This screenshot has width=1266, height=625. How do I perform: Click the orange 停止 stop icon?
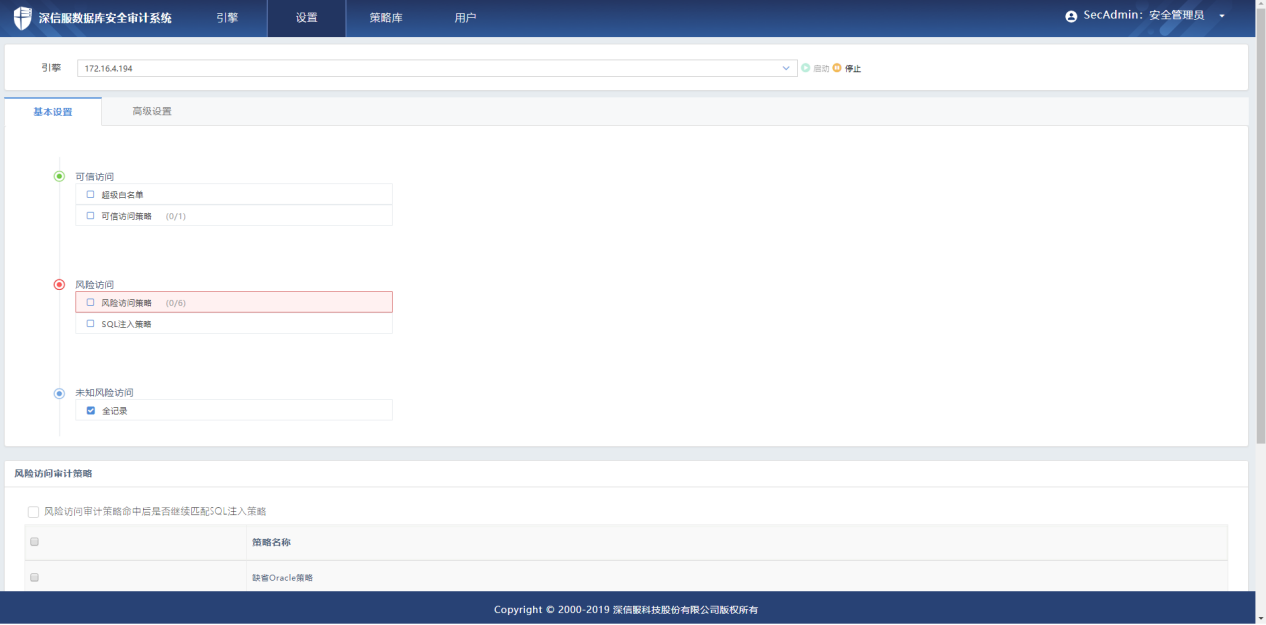(x=837, y=68)
